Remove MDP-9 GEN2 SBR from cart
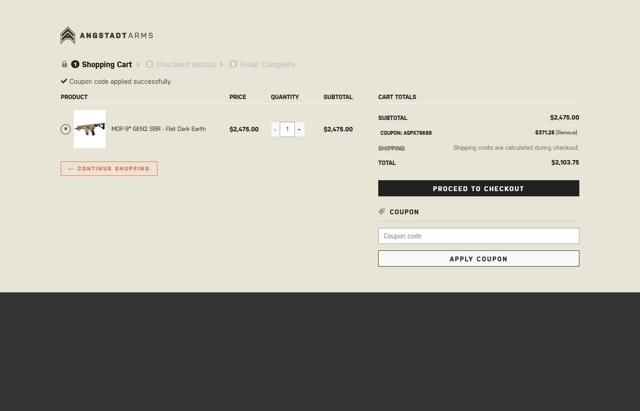640x411 pixels. click(65, 129)
